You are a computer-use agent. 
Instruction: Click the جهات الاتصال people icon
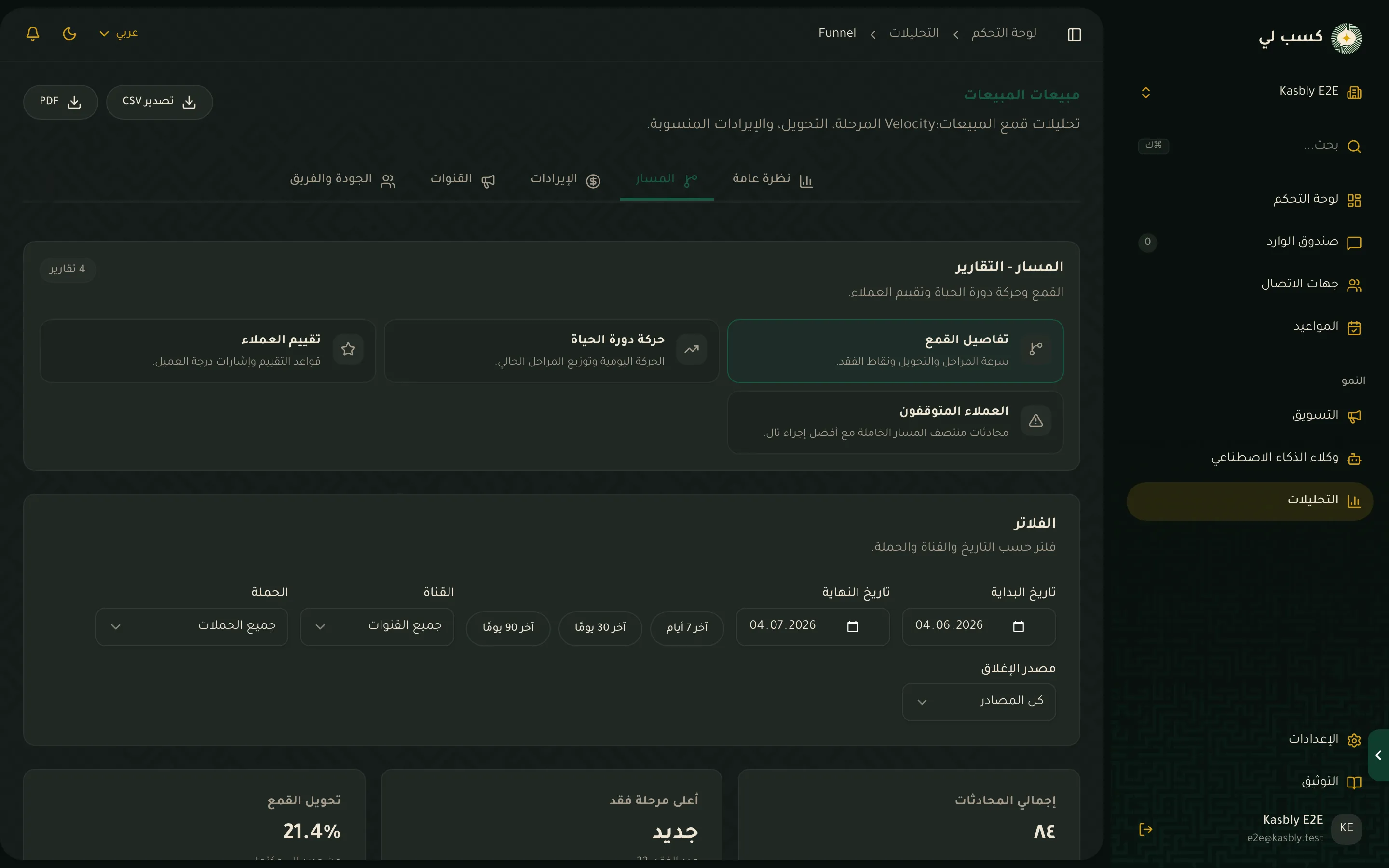1354,285
